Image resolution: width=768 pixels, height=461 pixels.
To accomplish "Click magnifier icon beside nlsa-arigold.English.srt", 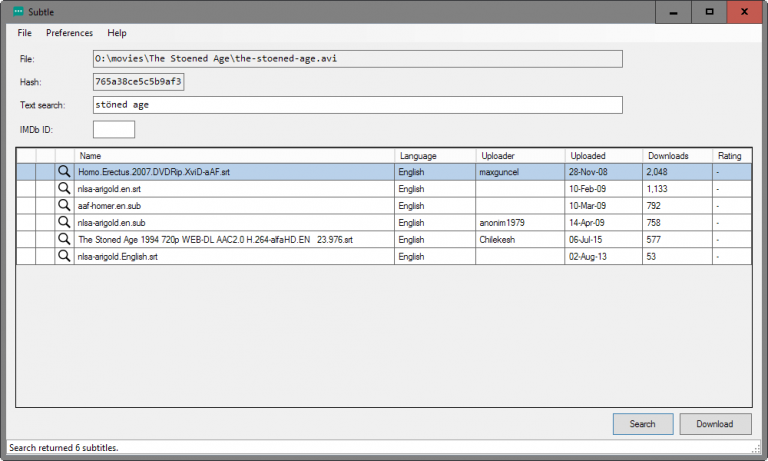I will 64,257.
